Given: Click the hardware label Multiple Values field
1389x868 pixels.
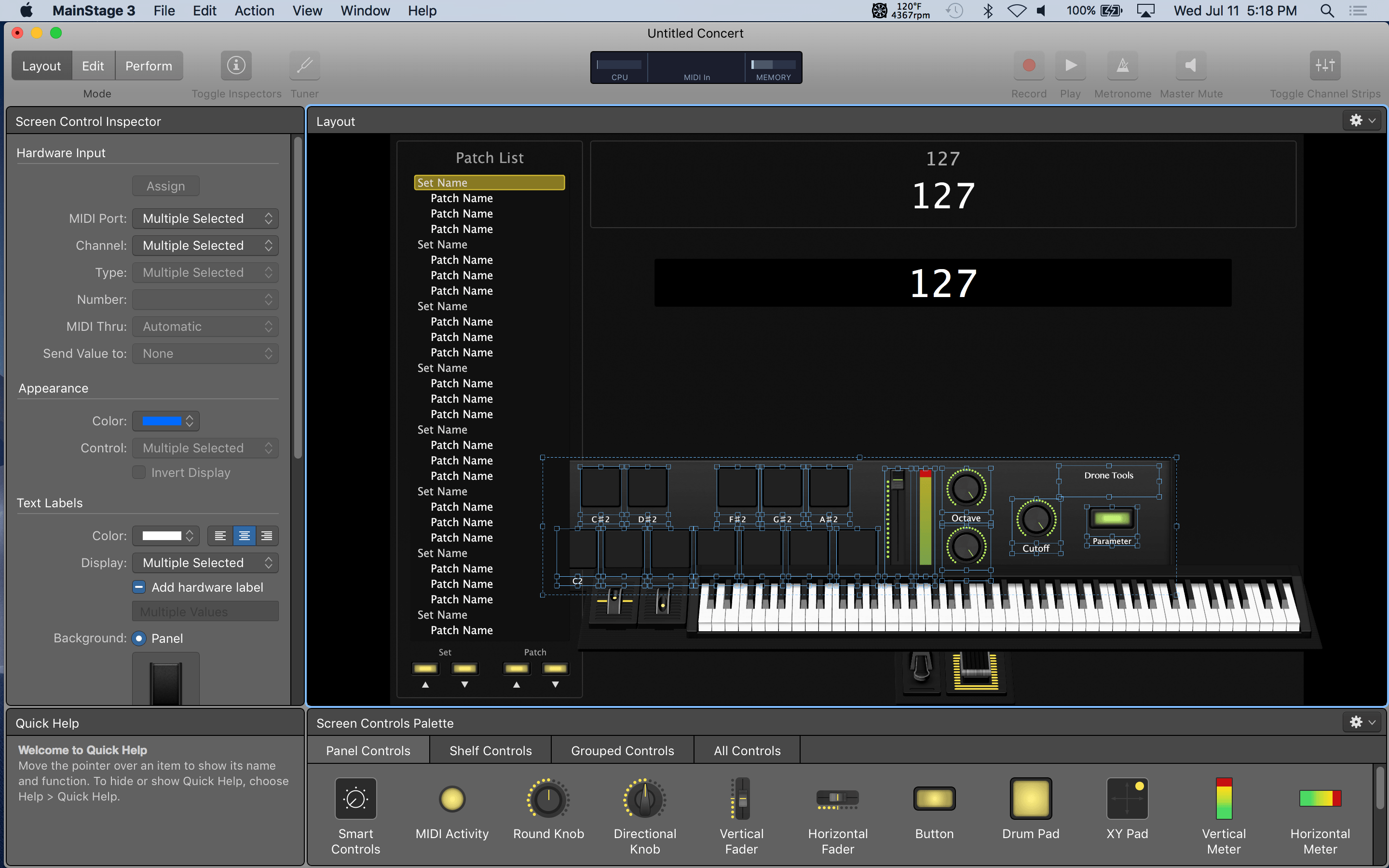Looking at the screenshot, I should pyautogui.click(x=205, y=611).
